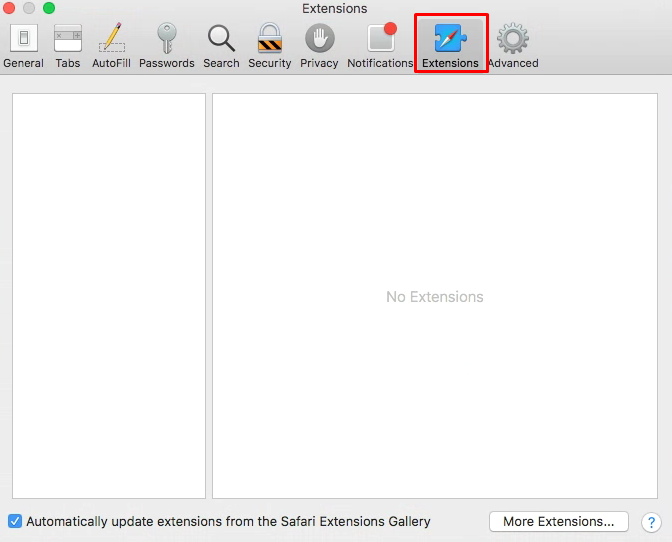Open the Notifications preferences pane
The height and width of the screenshot is (542, 672).
(x=380, y=46)
